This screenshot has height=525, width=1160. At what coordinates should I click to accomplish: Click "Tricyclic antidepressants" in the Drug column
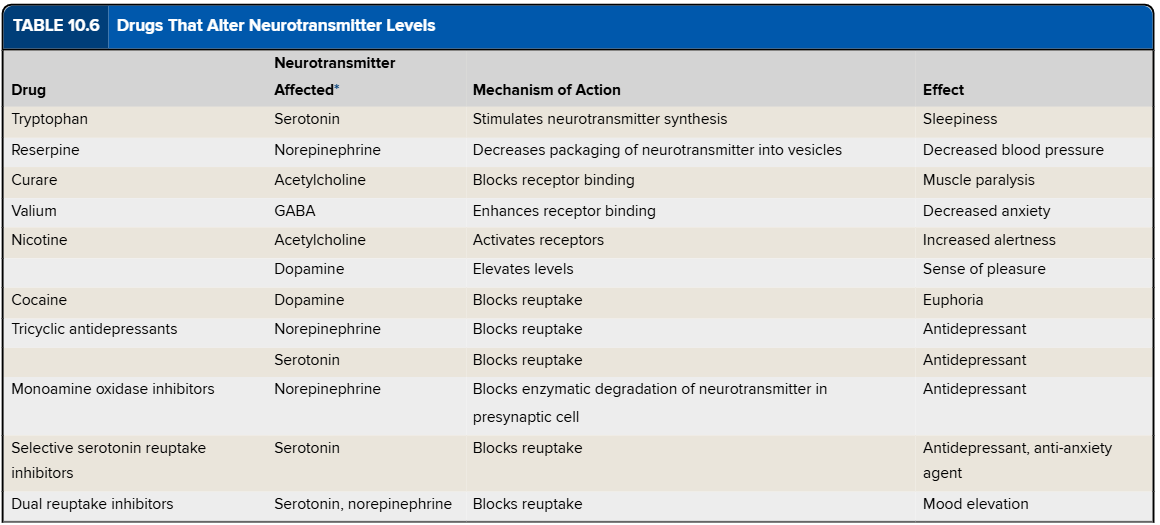click(94, 329)
